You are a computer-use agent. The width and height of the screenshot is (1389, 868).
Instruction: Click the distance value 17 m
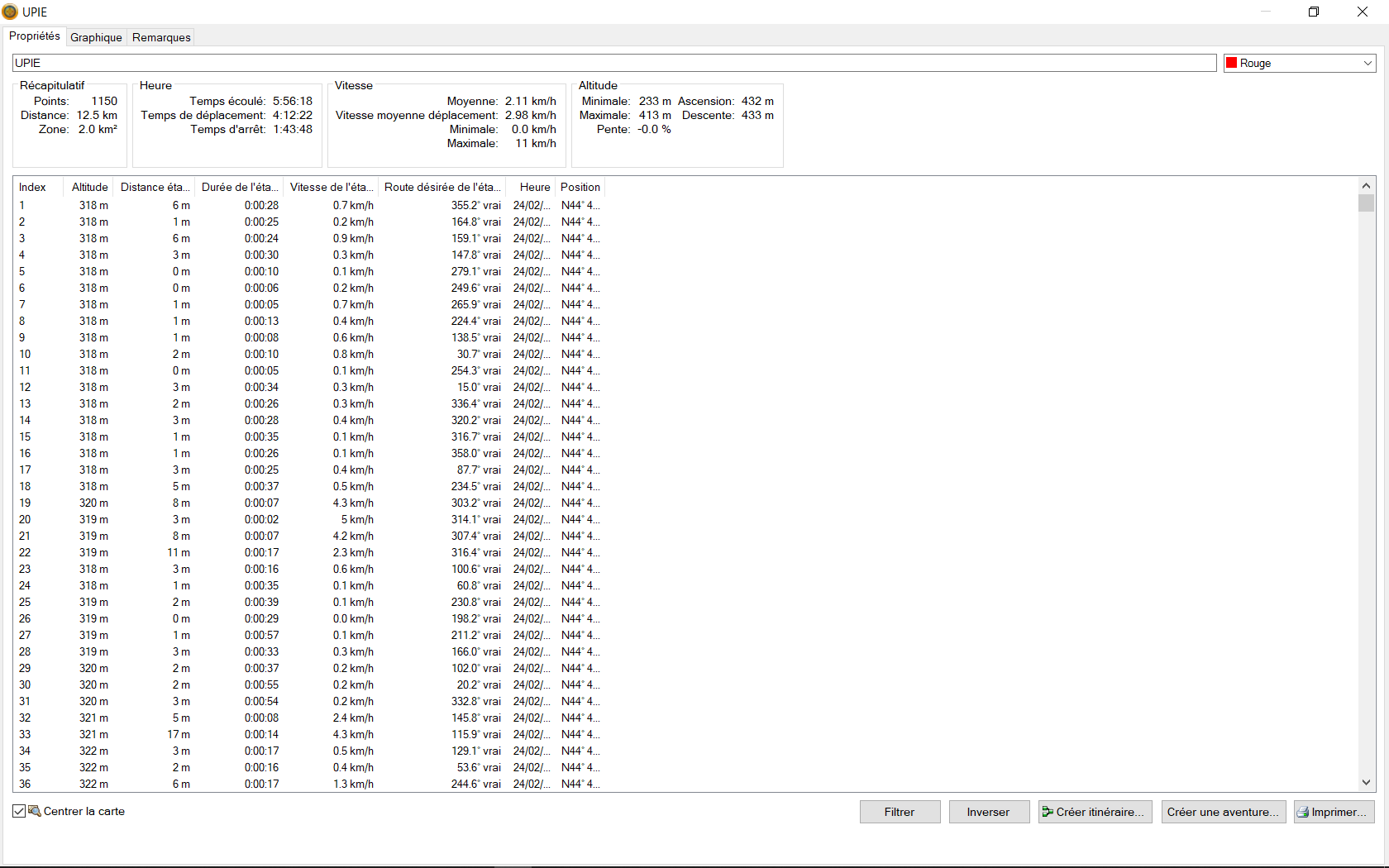[x=179, y=734]
